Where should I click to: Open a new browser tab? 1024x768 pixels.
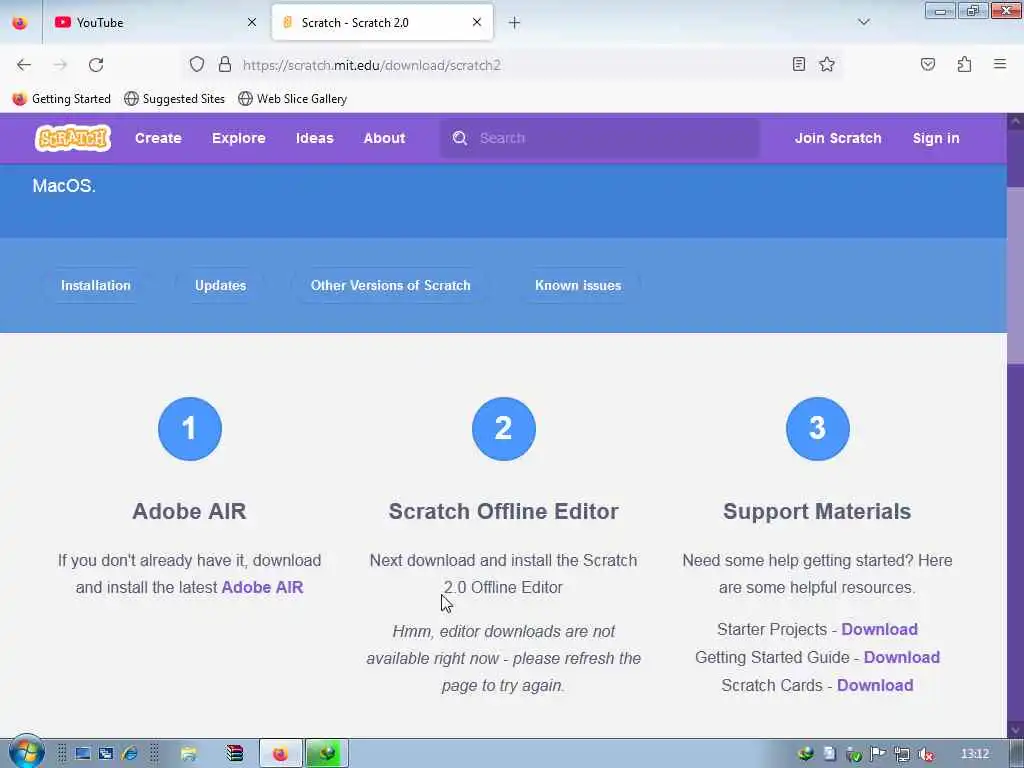coord(515,23)
